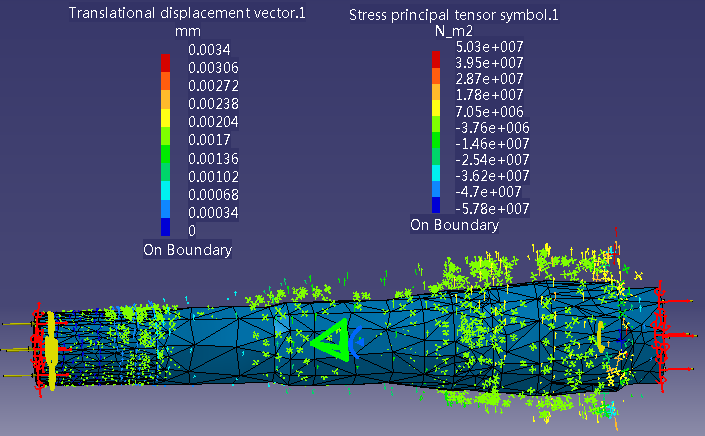Select the 0.00136 displacement value
The width and height of the screenshot is (705, 436).
pyautogui.click(x=213, y=159)
